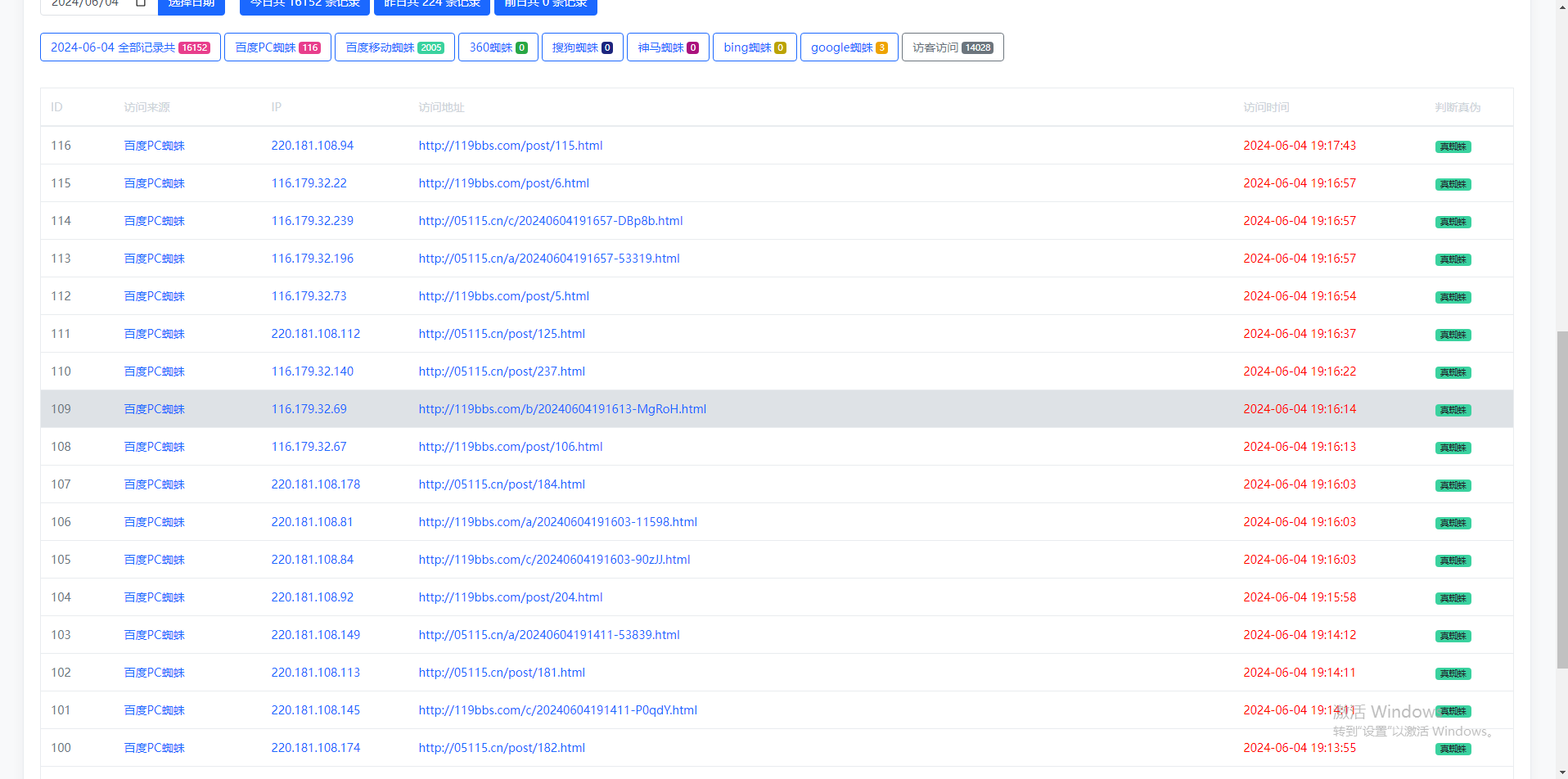Click the page vertical scrollbar thumb
1568x779 pixels.
1562,501
